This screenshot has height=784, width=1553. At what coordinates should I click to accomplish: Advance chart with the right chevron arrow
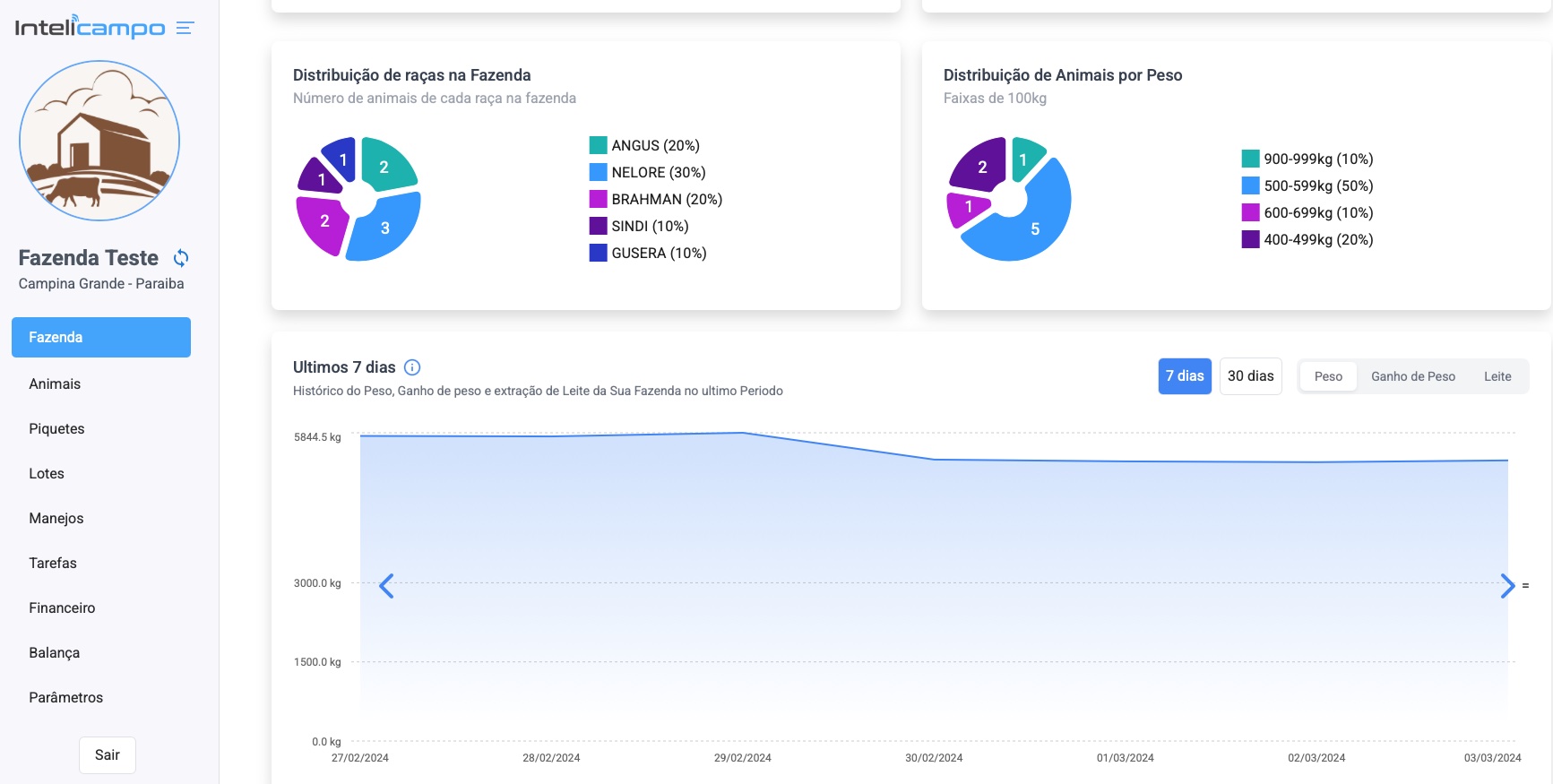[1507, 586]
